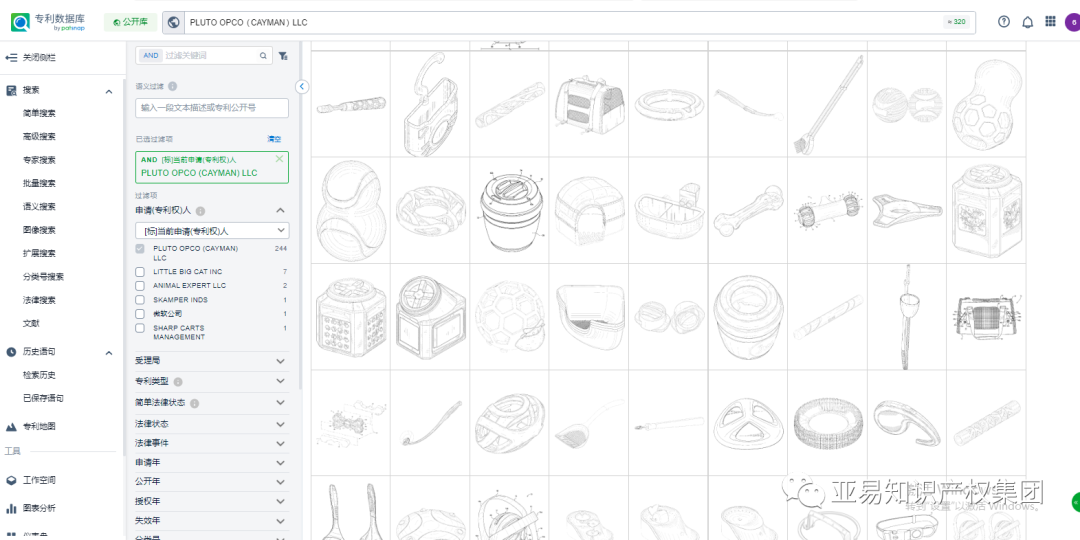
Task: Open 语义搜索 in the sidebar
Action: pyautogui.click(x=39, y=207)
